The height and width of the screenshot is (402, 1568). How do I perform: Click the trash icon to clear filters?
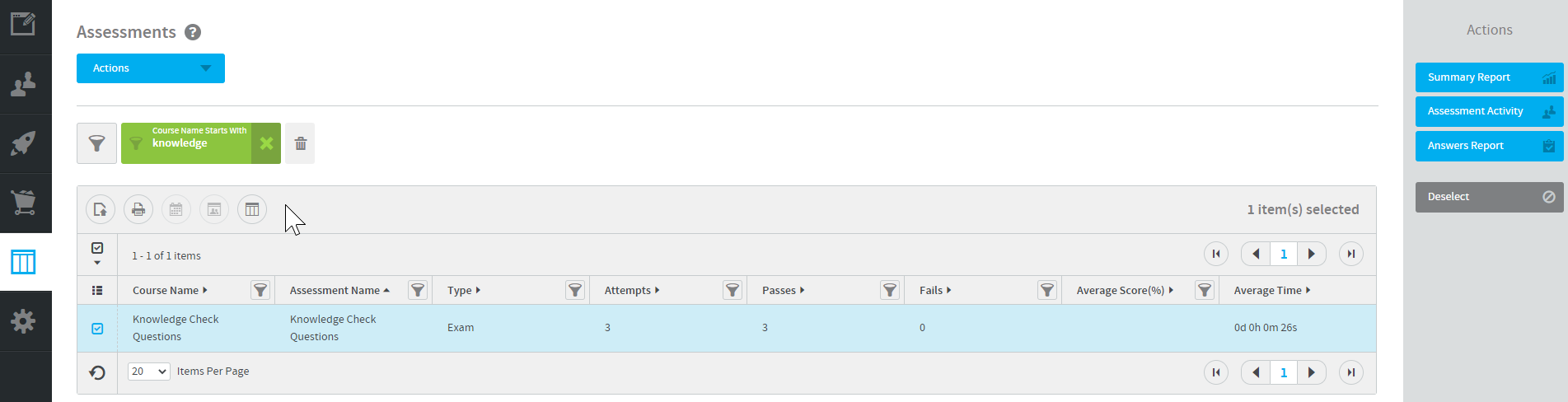click(x=301, y=143)
